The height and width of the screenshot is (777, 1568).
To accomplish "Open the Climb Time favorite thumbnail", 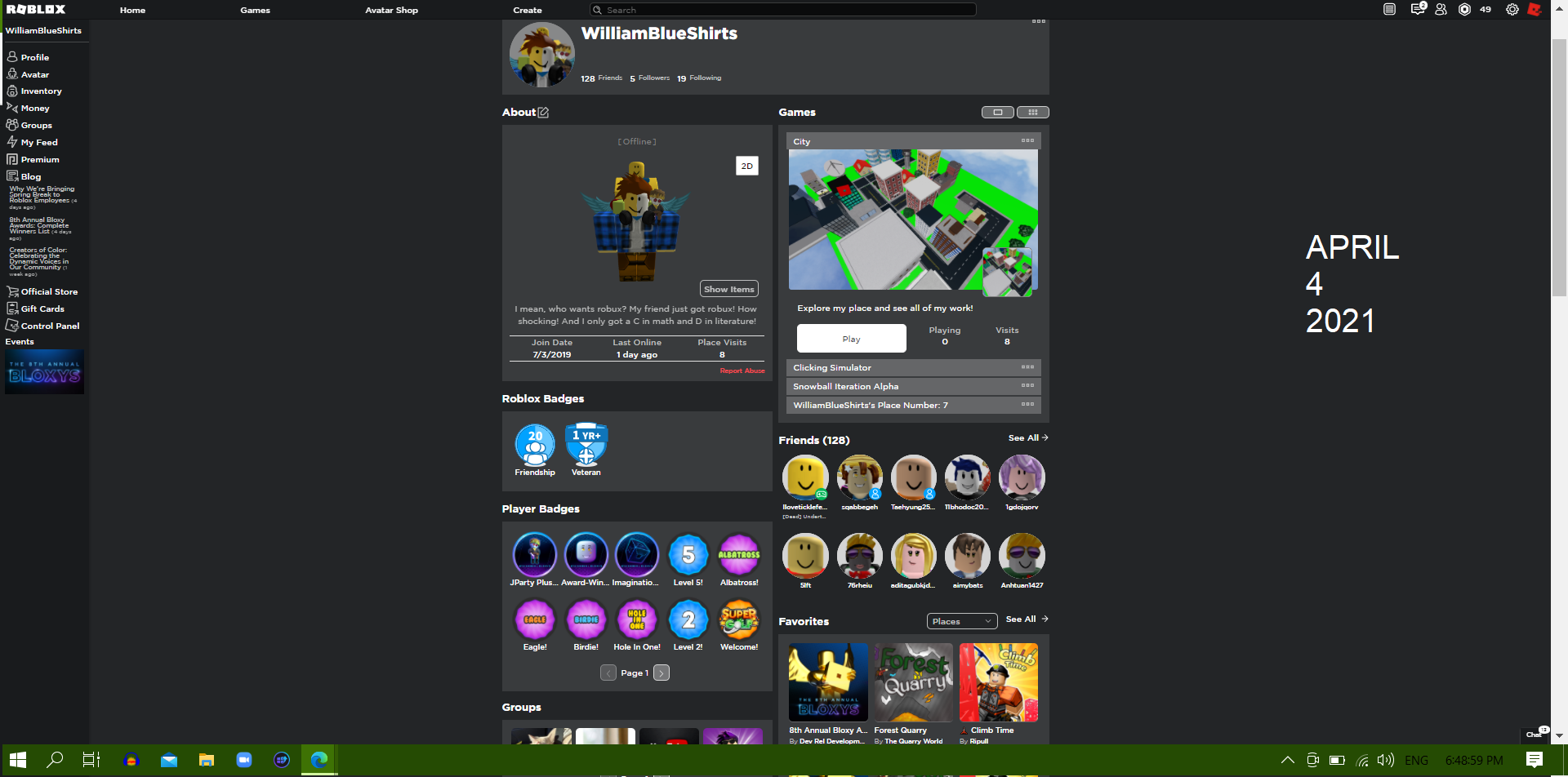I will (999, 682).
